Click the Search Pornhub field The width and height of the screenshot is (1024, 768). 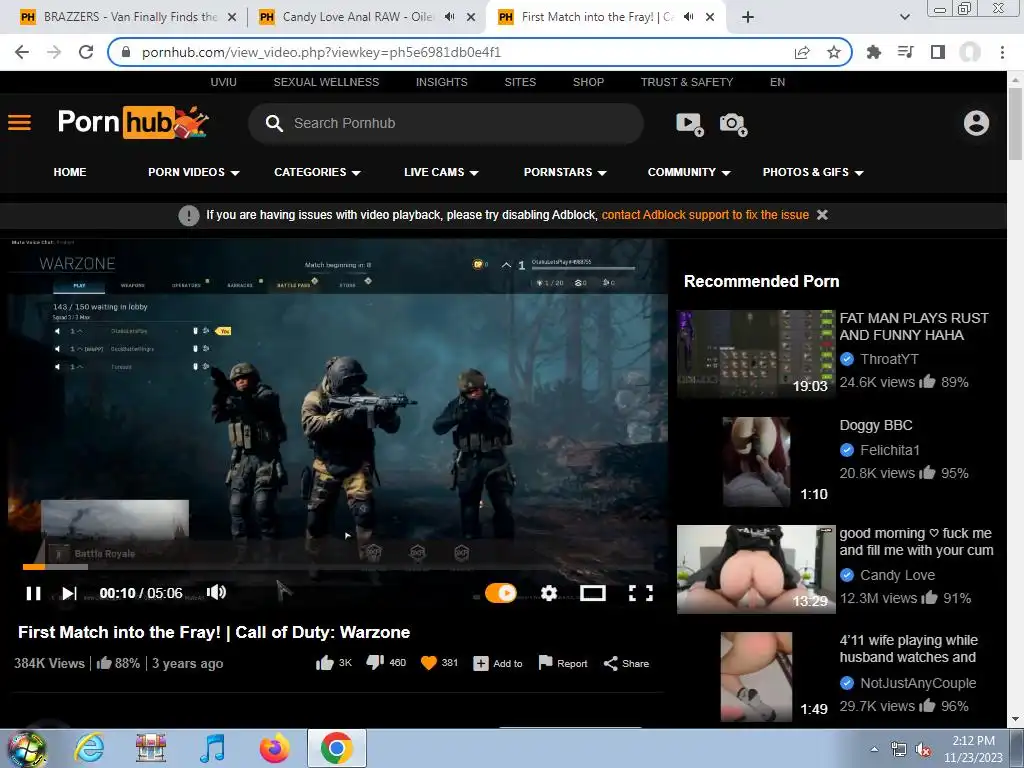(446, 123)
